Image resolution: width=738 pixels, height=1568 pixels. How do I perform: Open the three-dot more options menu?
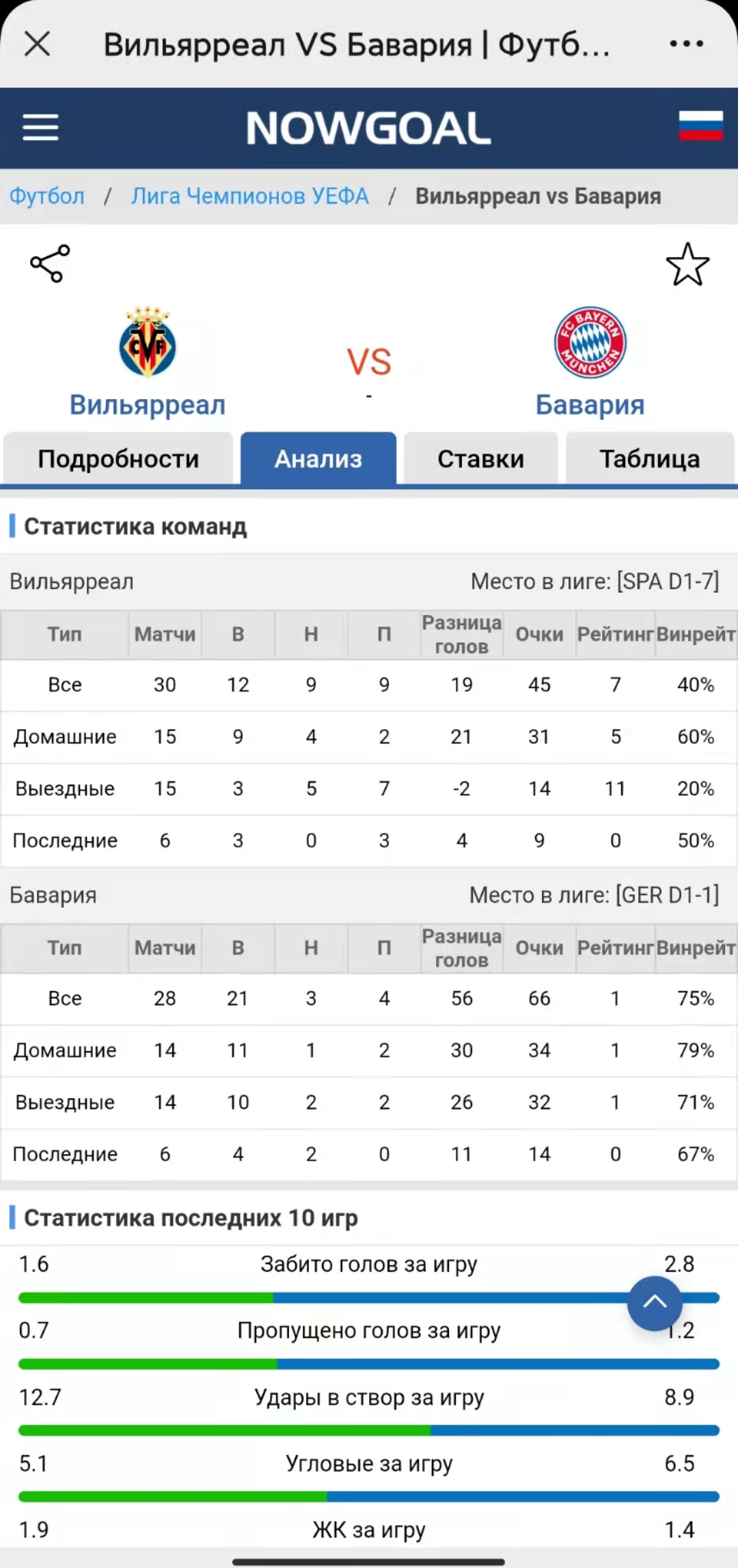(686, 44)
